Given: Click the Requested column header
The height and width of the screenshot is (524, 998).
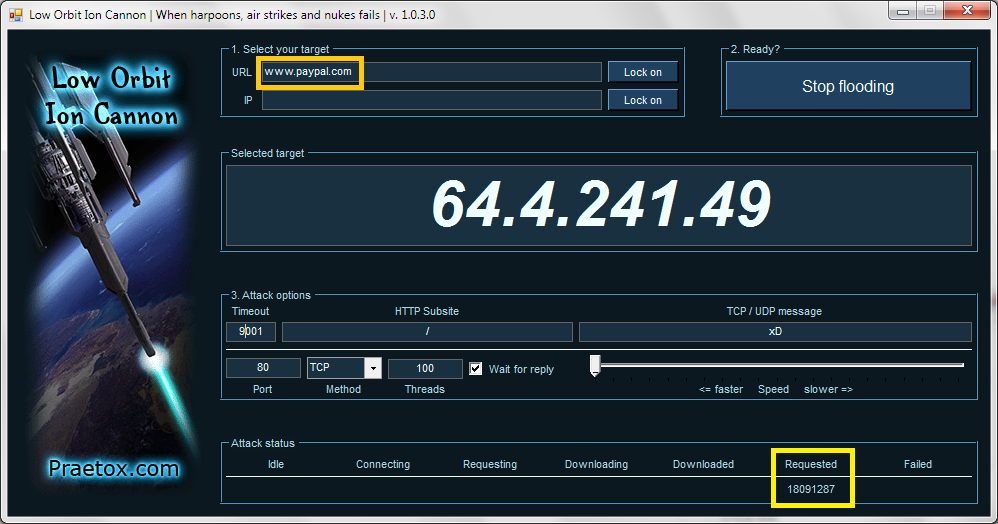Looking at the screenshot, I should click(811, 464).
